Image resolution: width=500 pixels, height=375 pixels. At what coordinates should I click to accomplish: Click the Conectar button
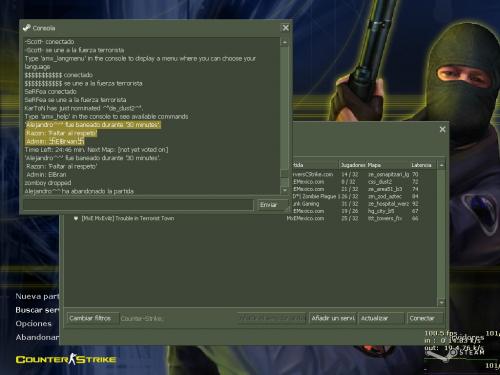425,318
